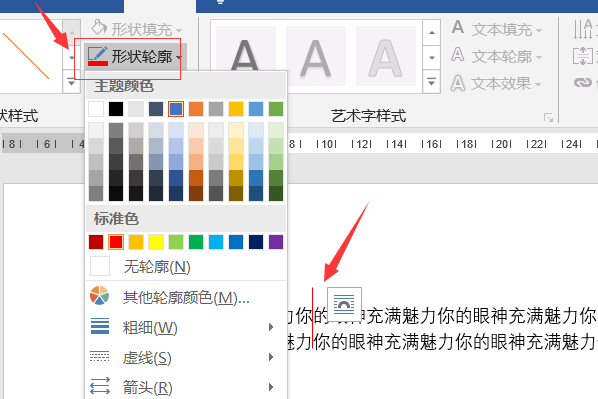Screen dimensions: 598x399
Task: Click the 文本轮廓 outlined A icon
Action: coord(458,55)
